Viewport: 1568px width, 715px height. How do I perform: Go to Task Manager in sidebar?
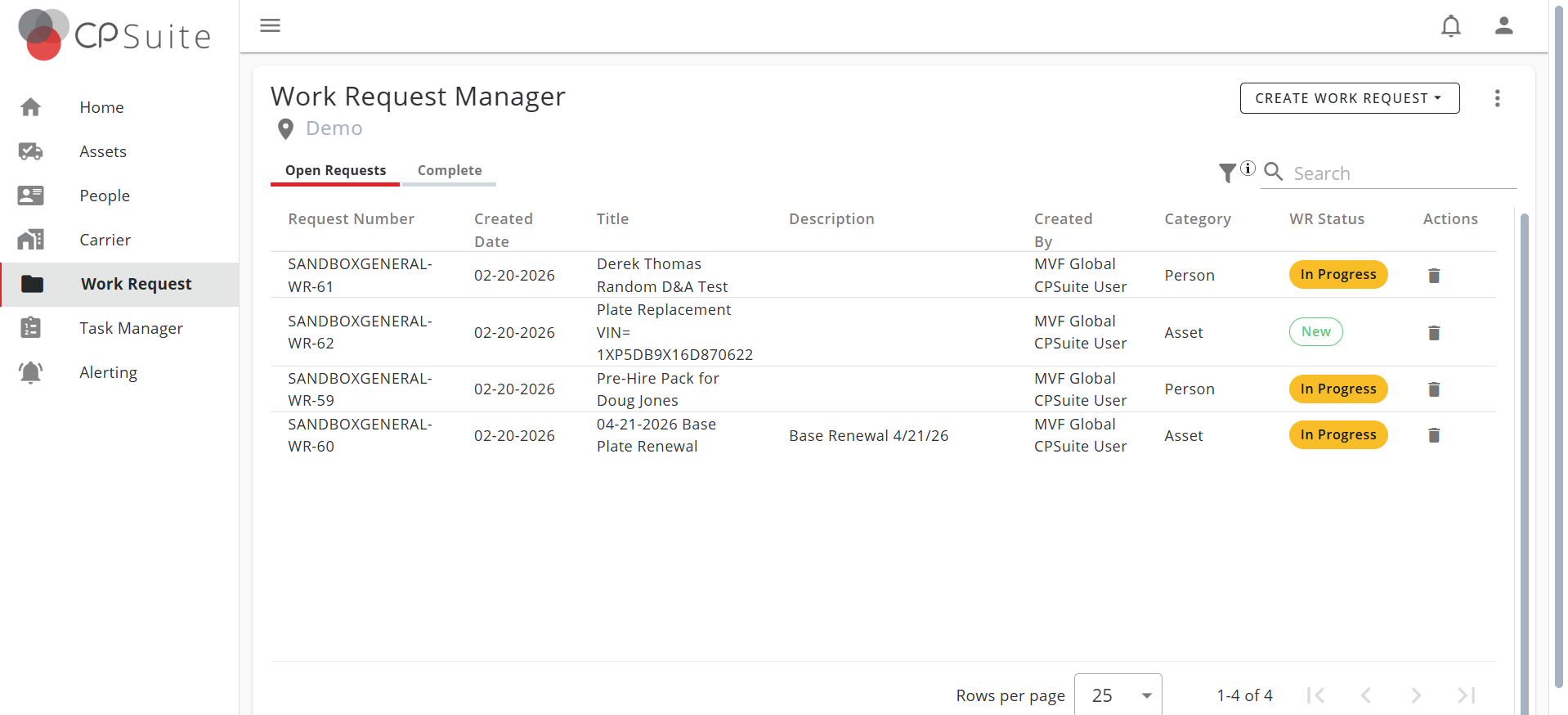[x=131, y=328]
